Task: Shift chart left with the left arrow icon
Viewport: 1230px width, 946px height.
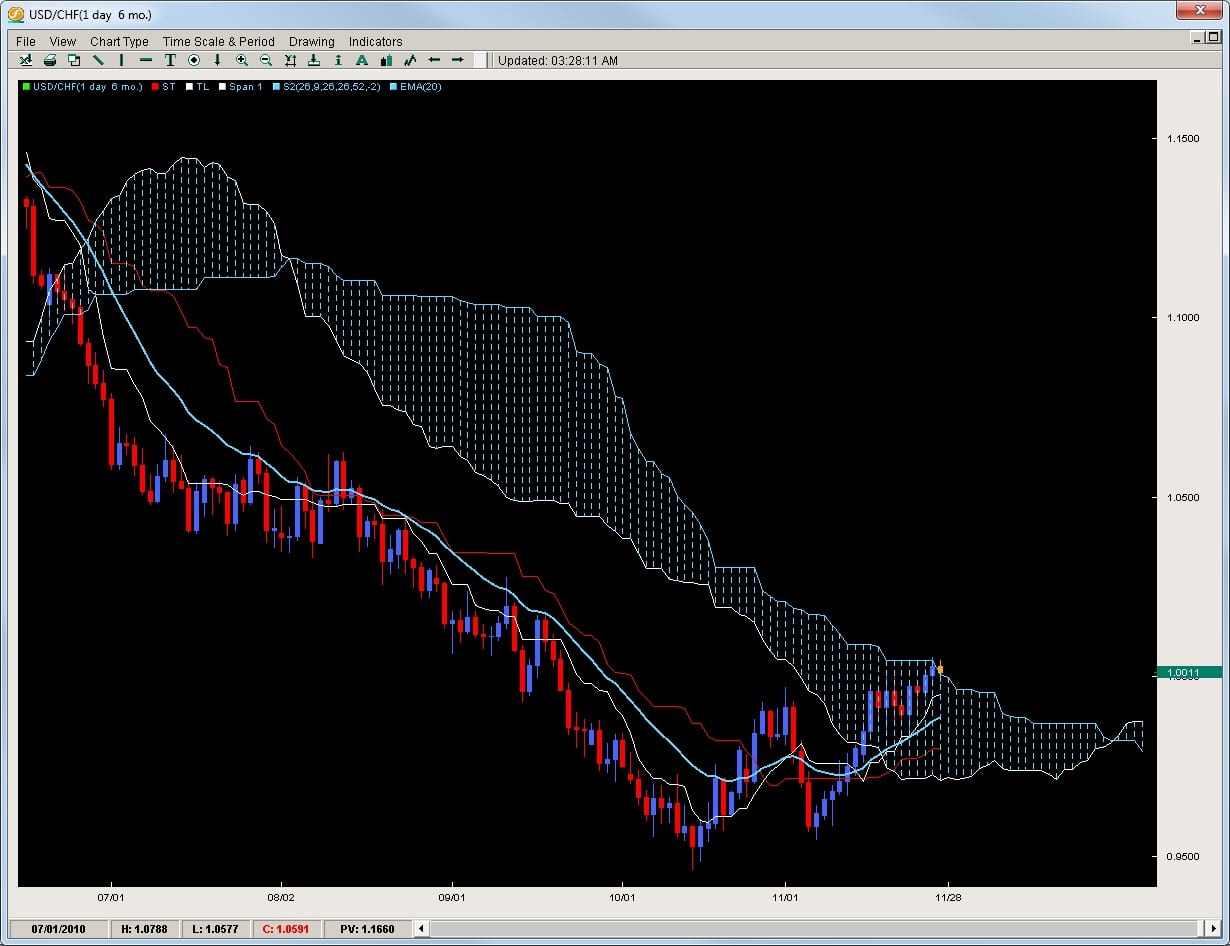Action: coord(434,60)
